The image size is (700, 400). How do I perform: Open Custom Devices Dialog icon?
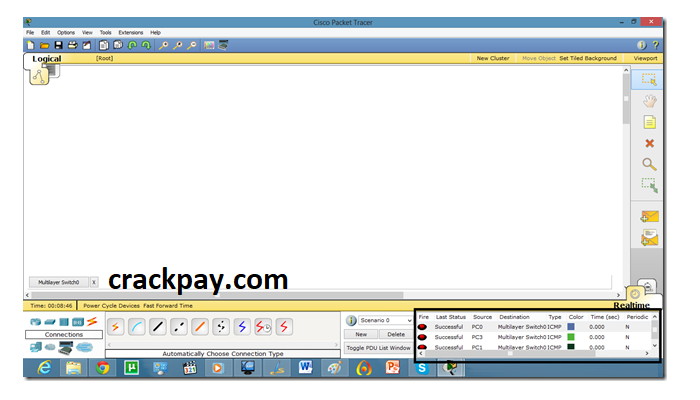pos(223,45)
